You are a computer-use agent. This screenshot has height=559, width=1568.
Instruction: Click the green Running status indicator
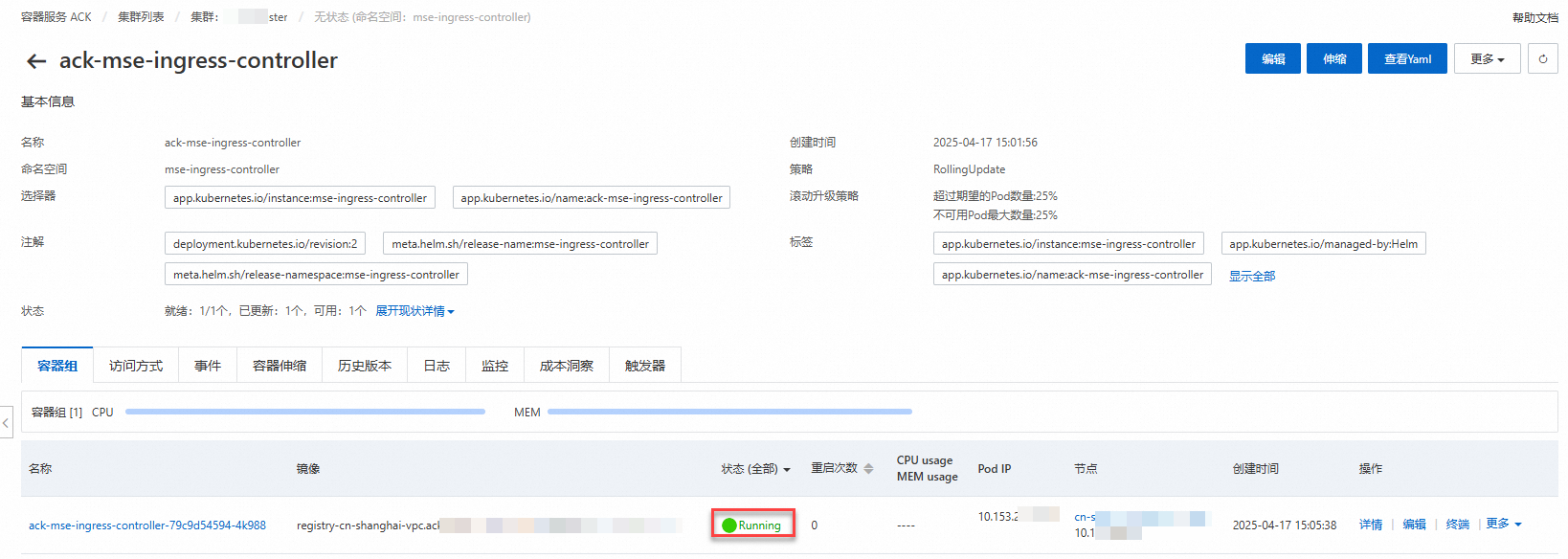click(x=752, y=525)
